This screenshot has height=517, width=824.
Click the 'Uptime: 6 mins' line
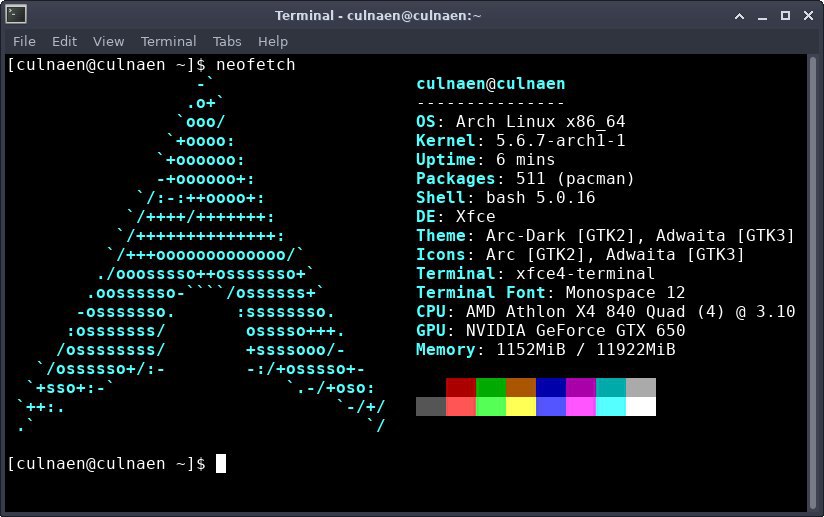click(x=486, y=160)
